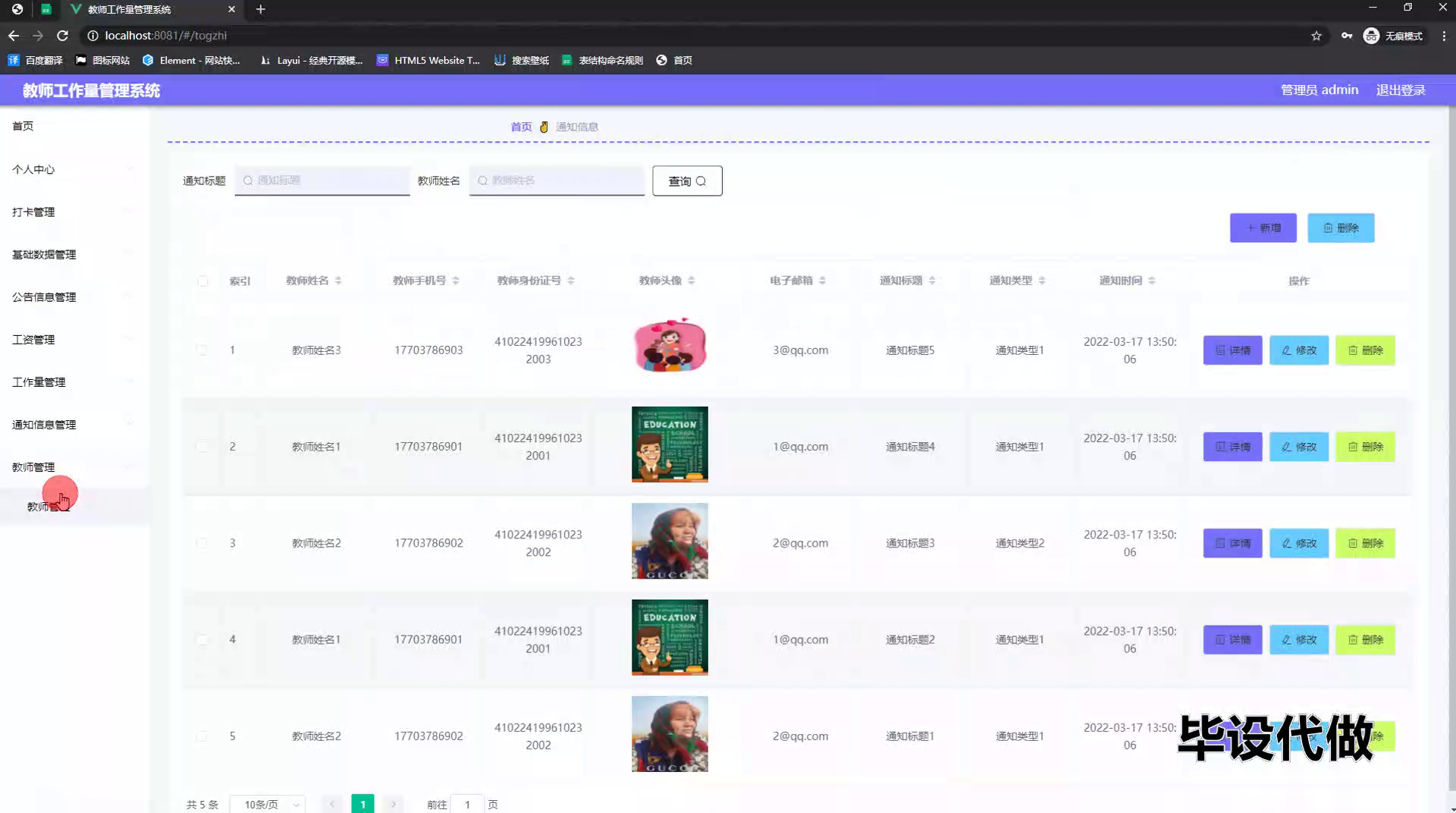Expand 个人中心 sidebar menu

74,169
